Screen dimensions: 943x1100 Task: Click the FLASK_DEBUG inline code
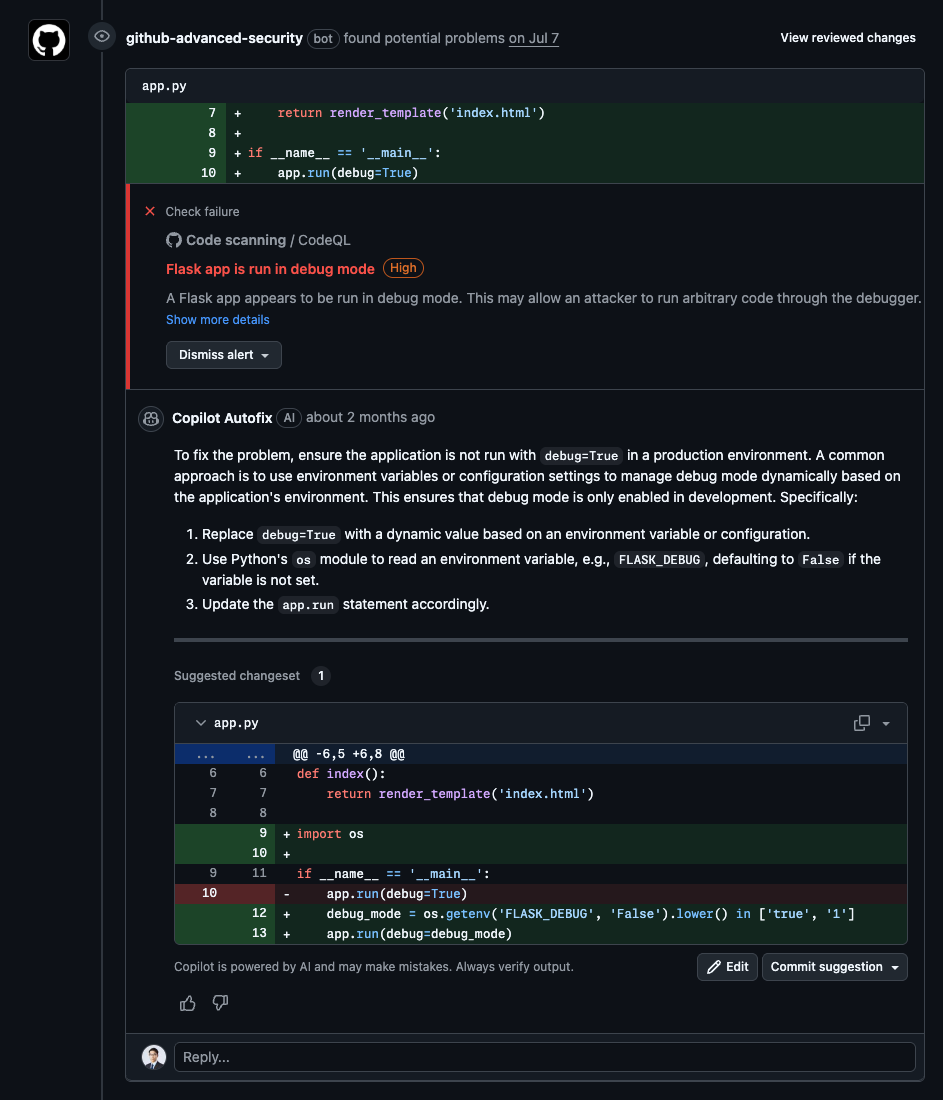pos(660,560)
